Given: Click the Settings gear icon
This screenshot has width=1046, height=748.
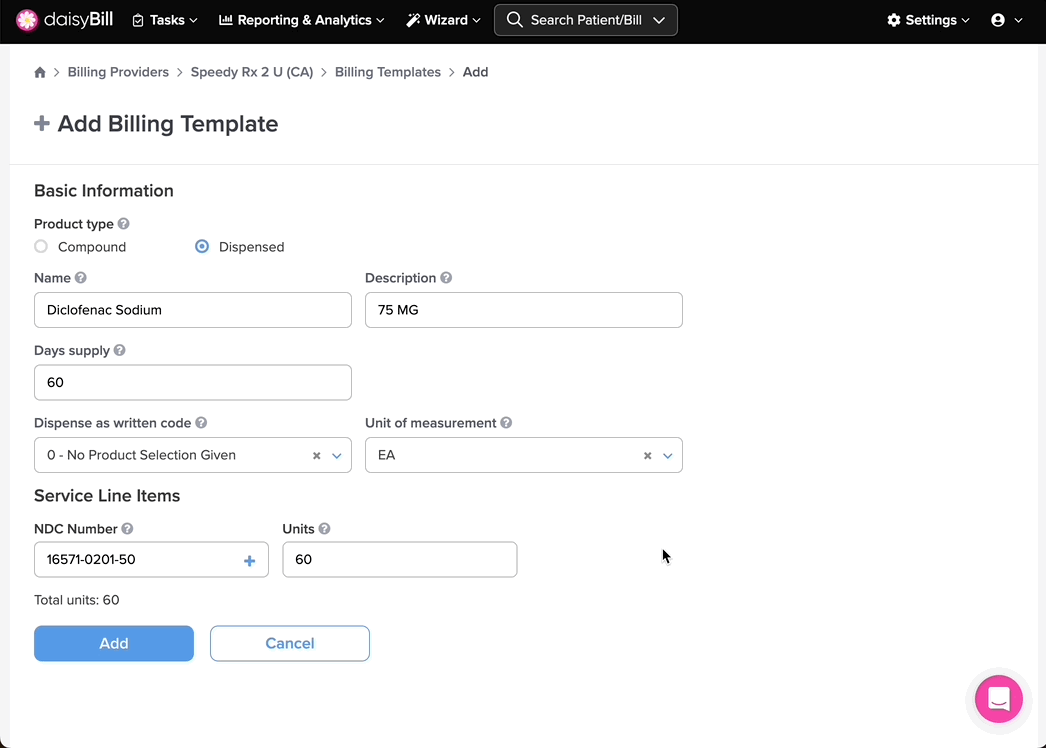Looking at the screenshot, I should (x=894, y=20).
